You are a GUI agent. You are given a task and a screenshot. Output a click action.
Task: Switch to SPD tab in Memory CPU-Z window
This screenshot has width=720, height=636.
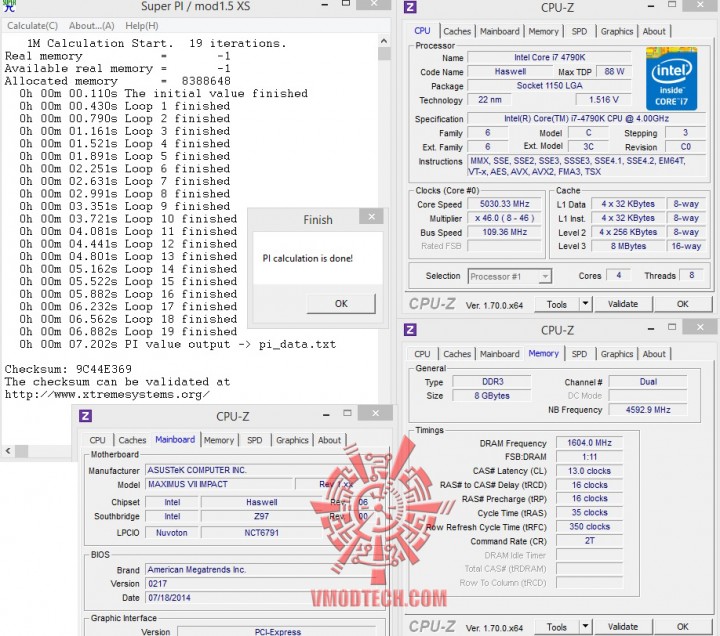pos(579,354)
